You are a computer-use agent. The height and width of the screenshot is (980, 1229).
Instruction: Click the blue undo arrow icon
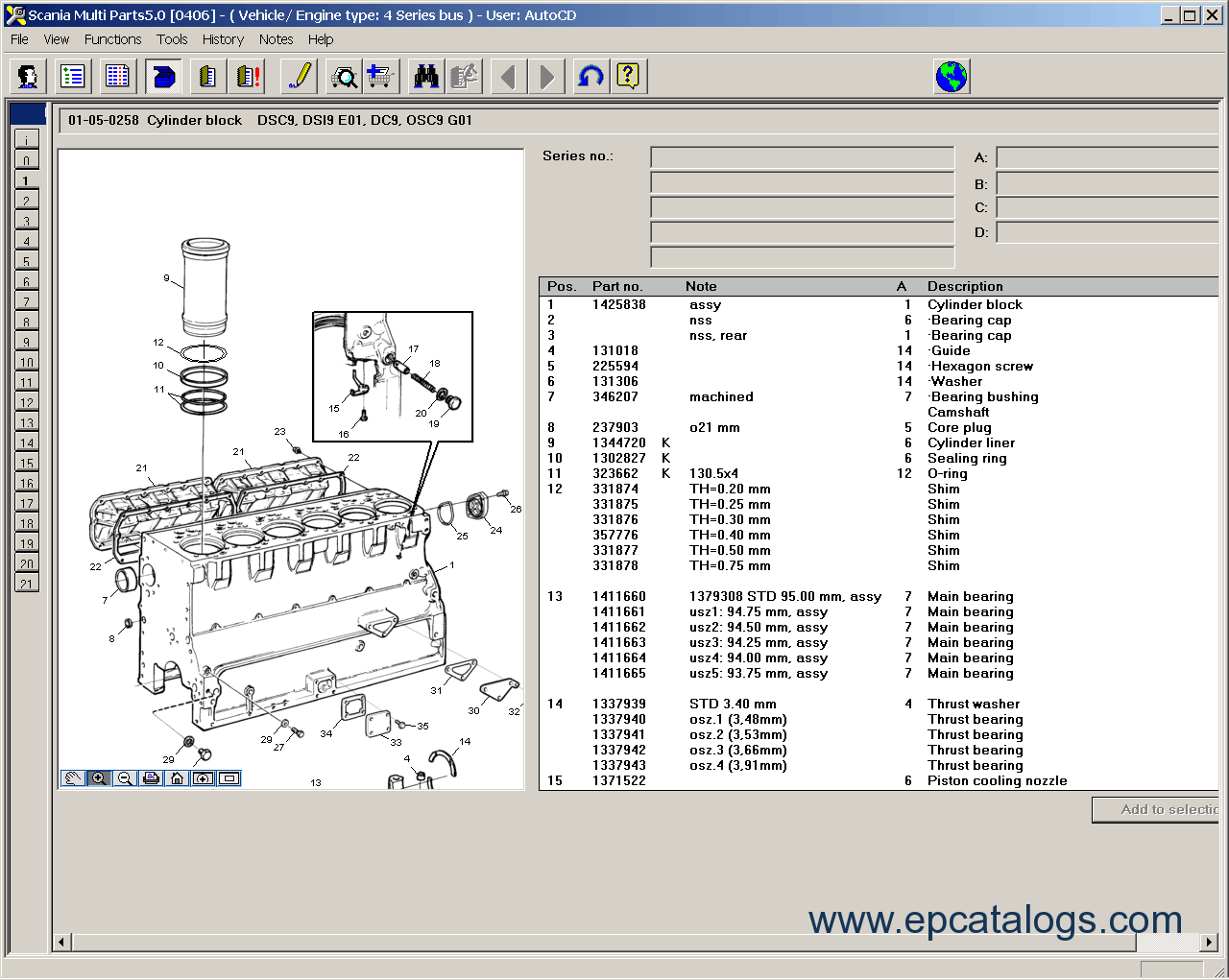coord(590,77)
